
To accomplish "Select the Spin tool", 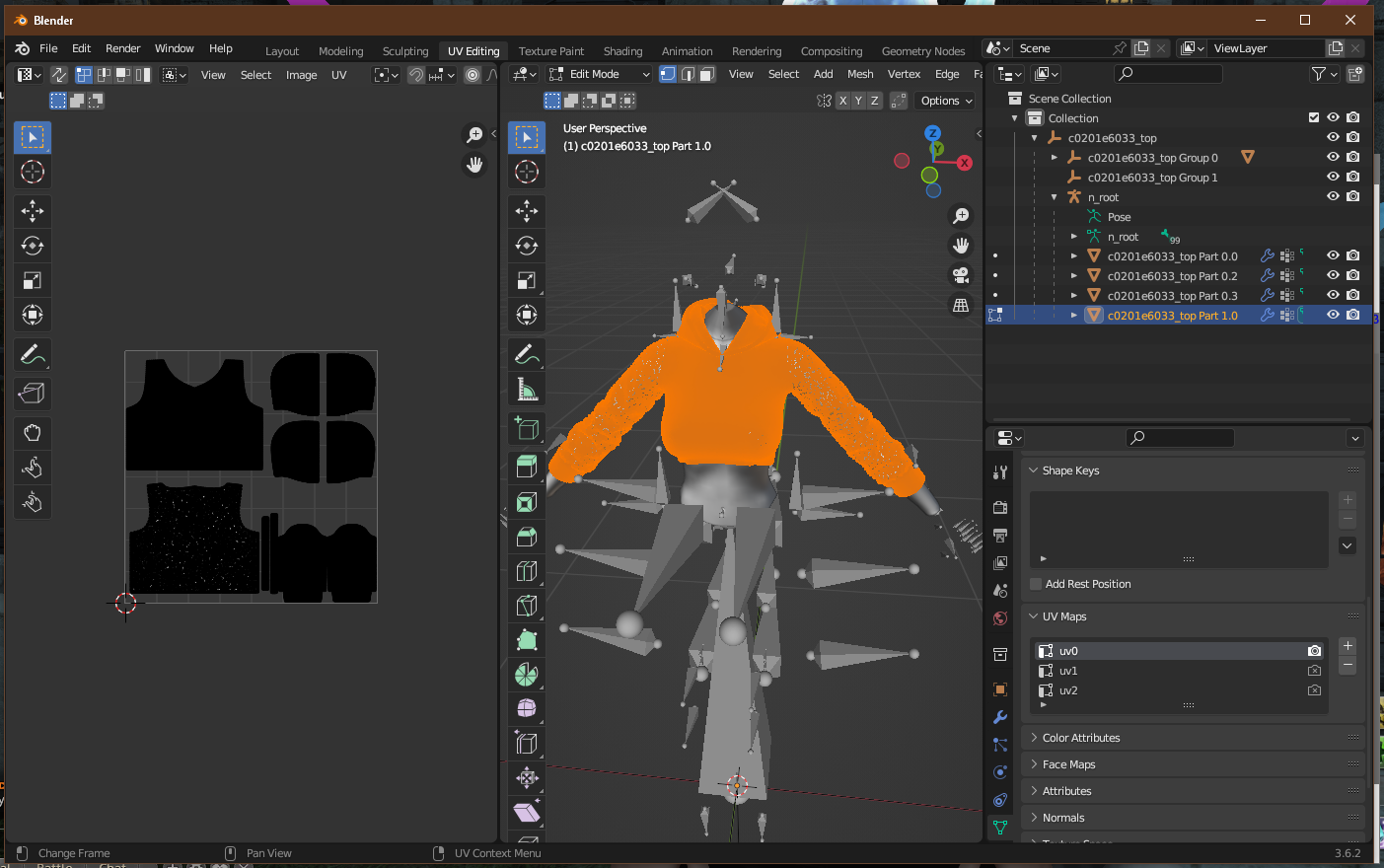I will [x=527, y=675].
